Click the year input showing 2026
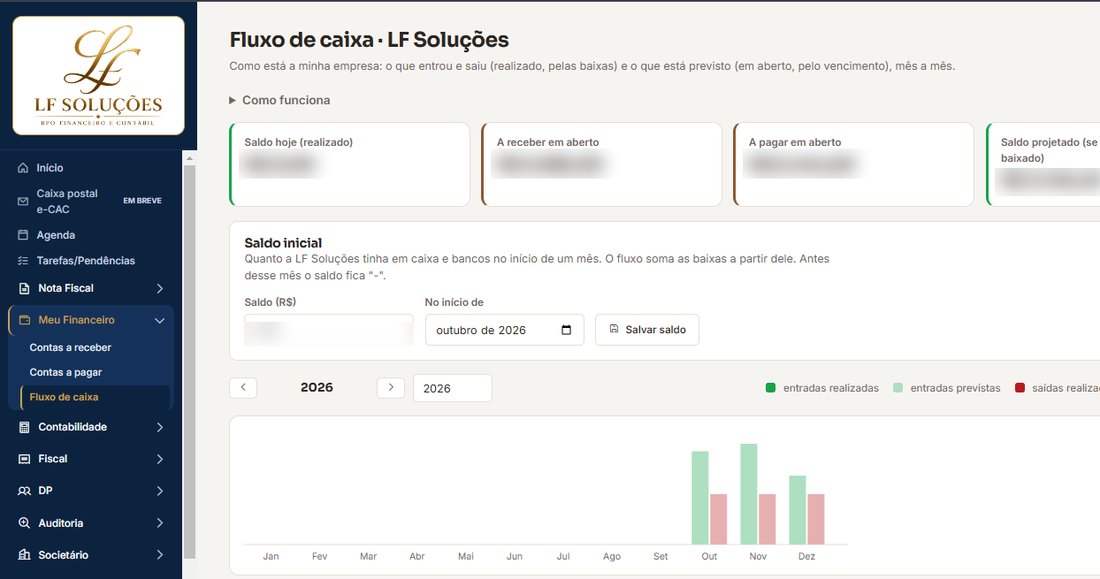Image resolution: width=1100 pixels, height=579 pixels. point(452,388)
